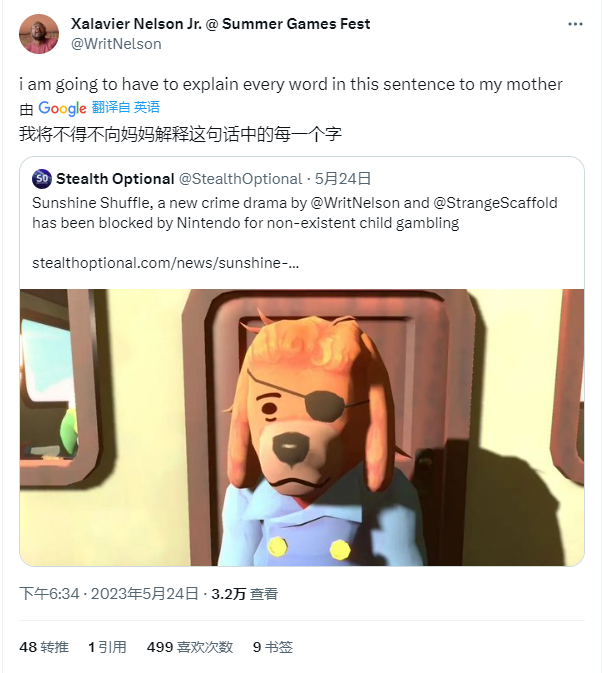This screenshot has height=673, width=602.
Task: Click the @StealthOptional handle
Action: 239,179
